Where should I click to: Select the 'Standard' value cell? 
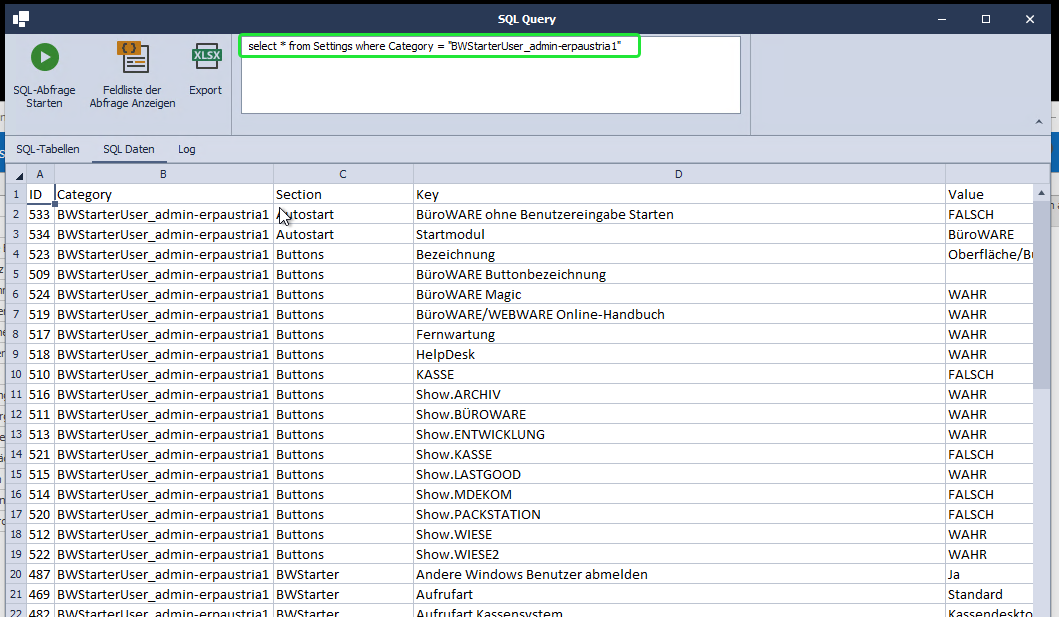click(989, 595)
